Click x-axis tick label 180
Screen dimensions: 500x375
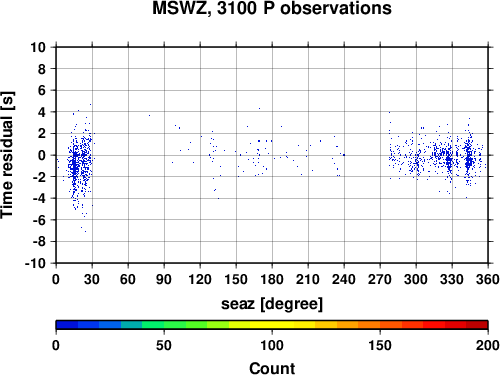(272, 279)
